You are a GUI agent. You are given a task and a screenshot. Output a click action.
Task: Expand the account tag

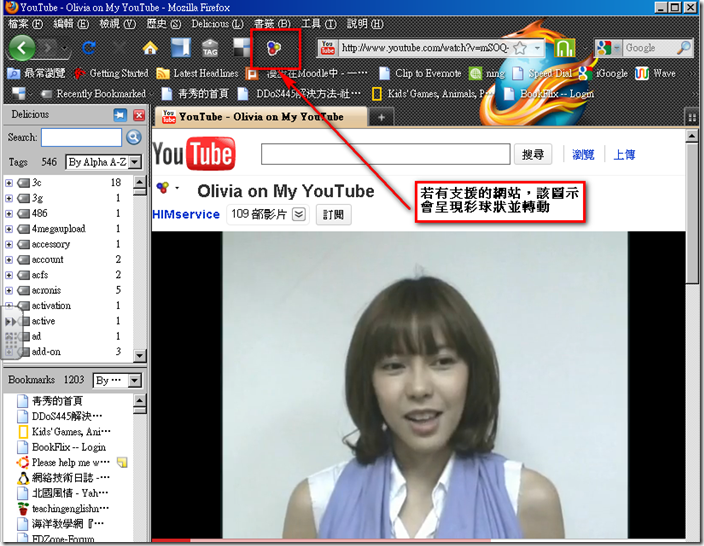9,260
